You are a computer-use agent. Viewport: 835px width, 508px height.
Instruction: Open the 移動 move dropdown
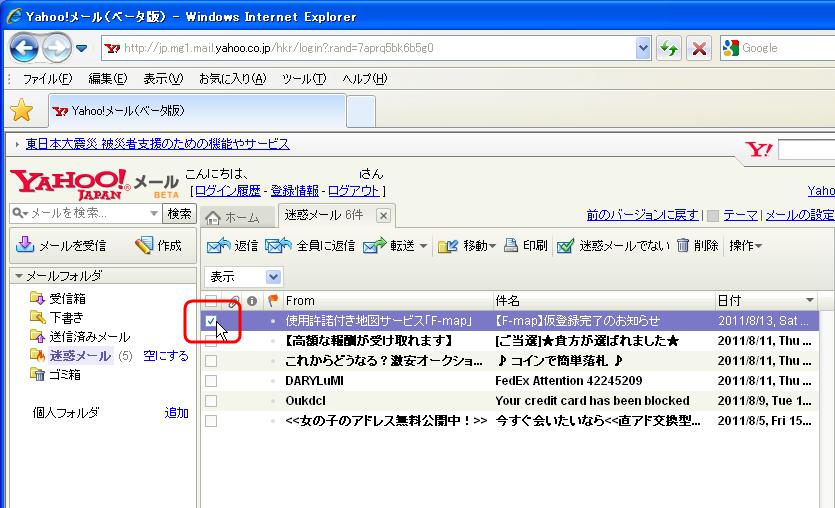[x=467, y=245]
